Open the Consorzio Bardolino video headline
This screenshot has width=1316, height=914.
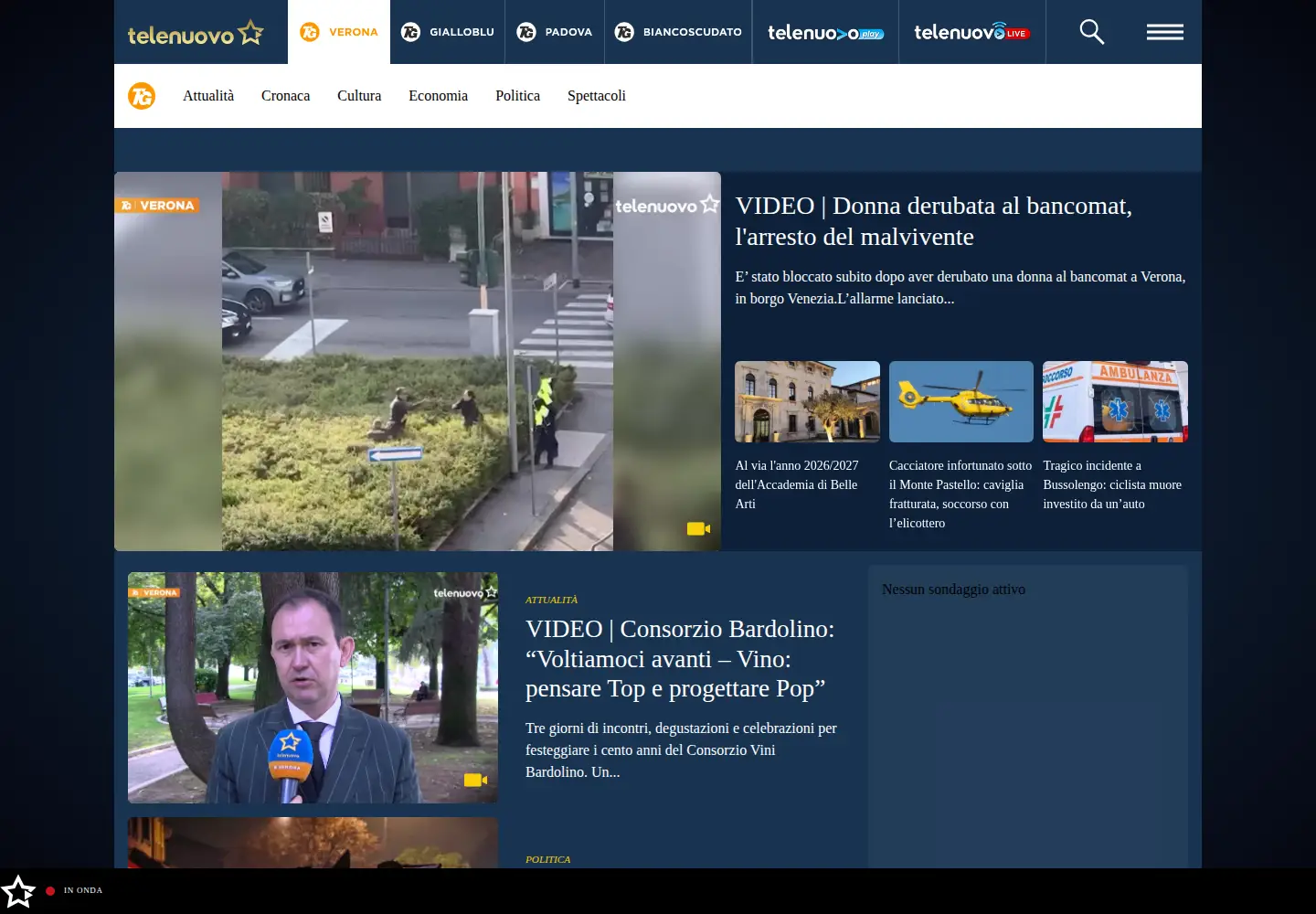pyautogui.click(x=680, y=659)
